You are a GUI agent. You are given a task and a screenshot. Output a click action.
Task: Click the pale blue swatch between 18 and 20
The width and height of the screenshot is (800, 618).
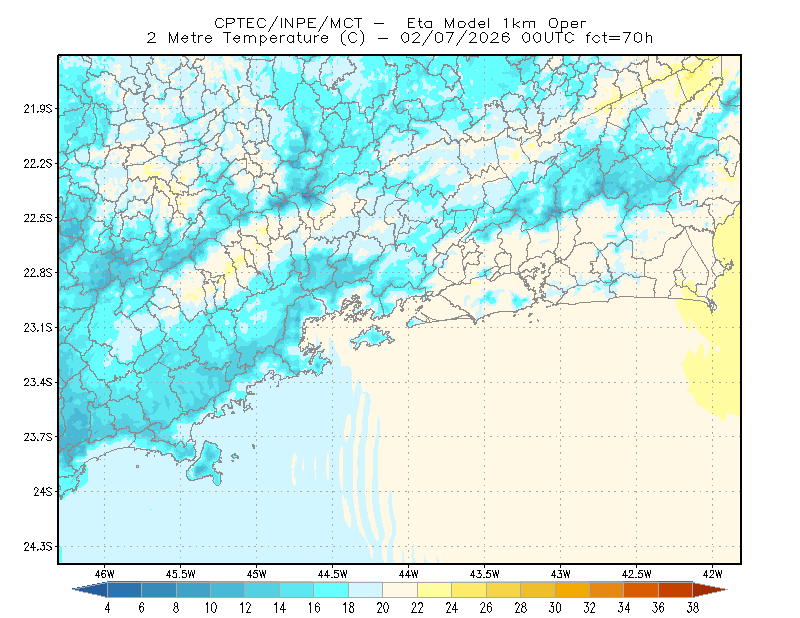coord(366,590)
